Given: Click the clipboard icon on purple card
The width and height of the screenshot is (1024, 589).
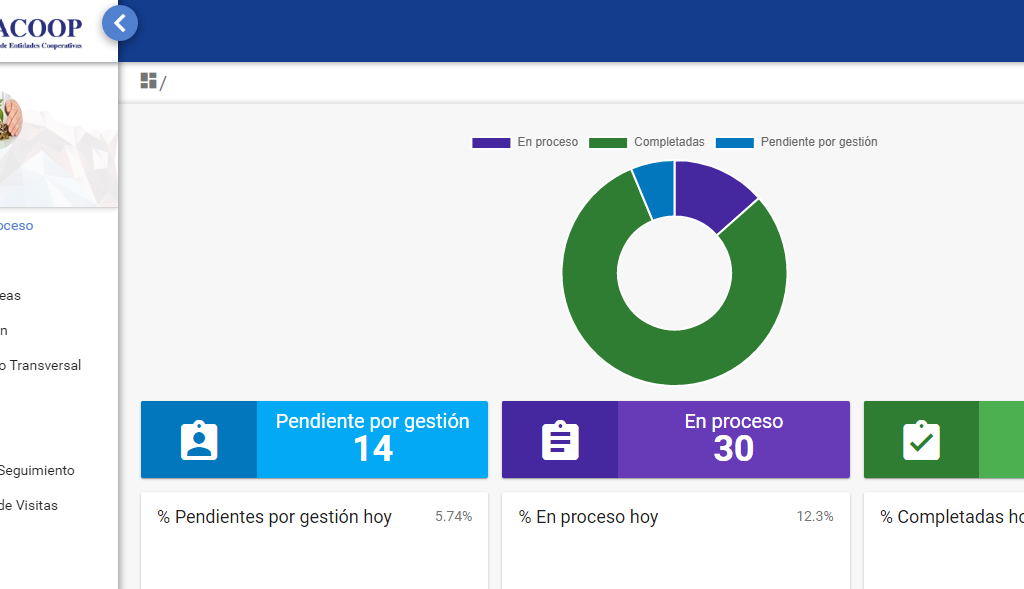Looking at the screenshot, I should tap(560, 440).
